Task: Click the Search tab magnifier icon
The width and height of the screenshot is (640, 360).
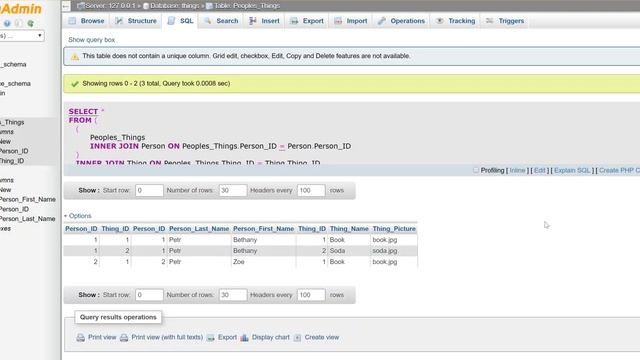Action: (x=208, y=21)
